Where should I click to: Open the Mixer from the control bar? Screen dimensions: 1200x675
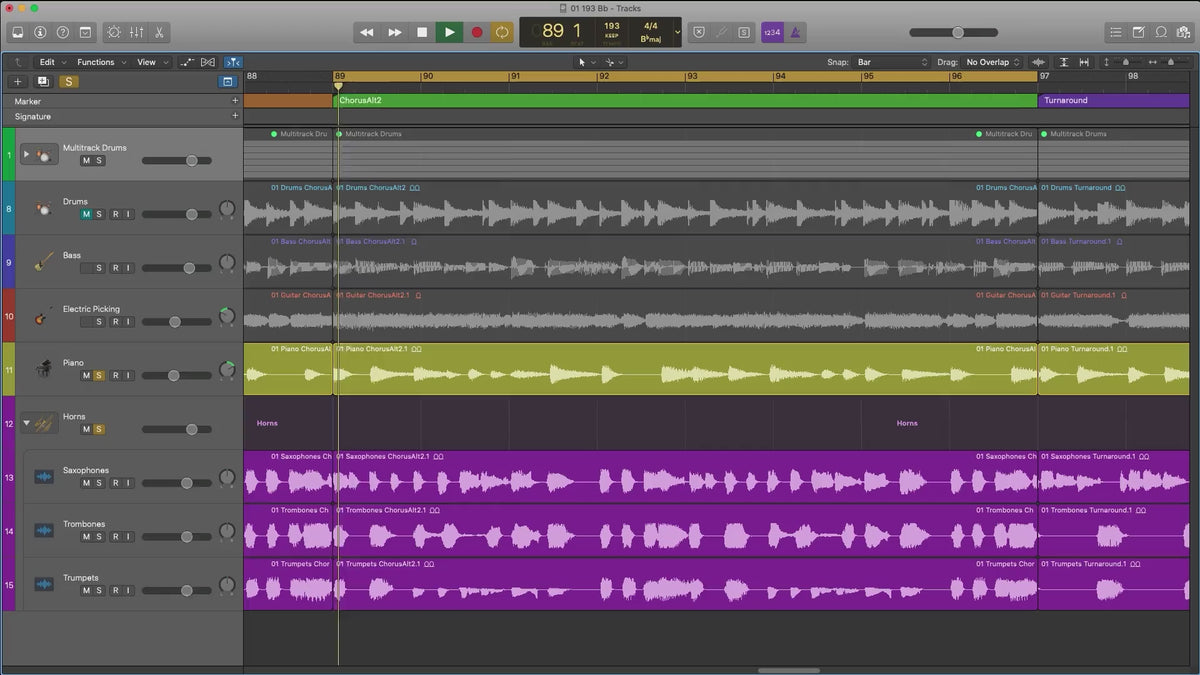(x=137, y=32)
